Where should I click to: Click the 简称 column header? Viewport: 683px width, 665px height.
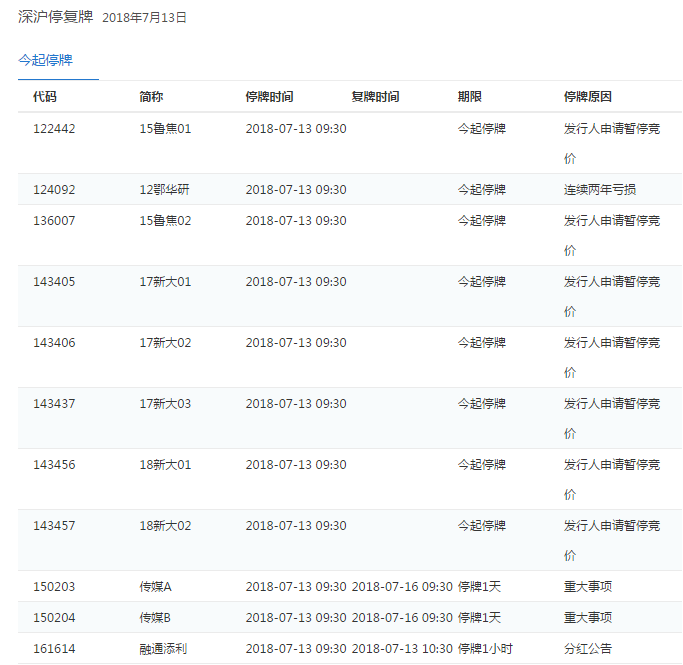coord(151,97)
